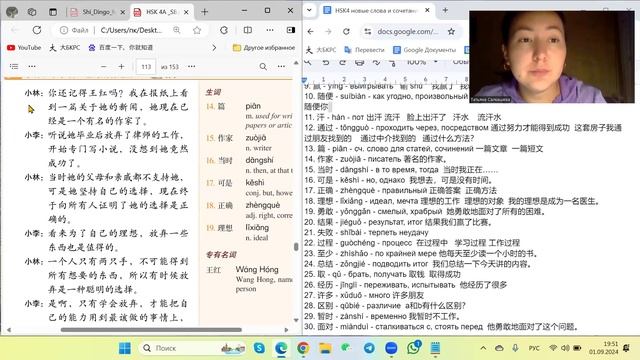Bookmark this page in Chrome
This screenshot has height=360, width=640.
tap(451, 31)
